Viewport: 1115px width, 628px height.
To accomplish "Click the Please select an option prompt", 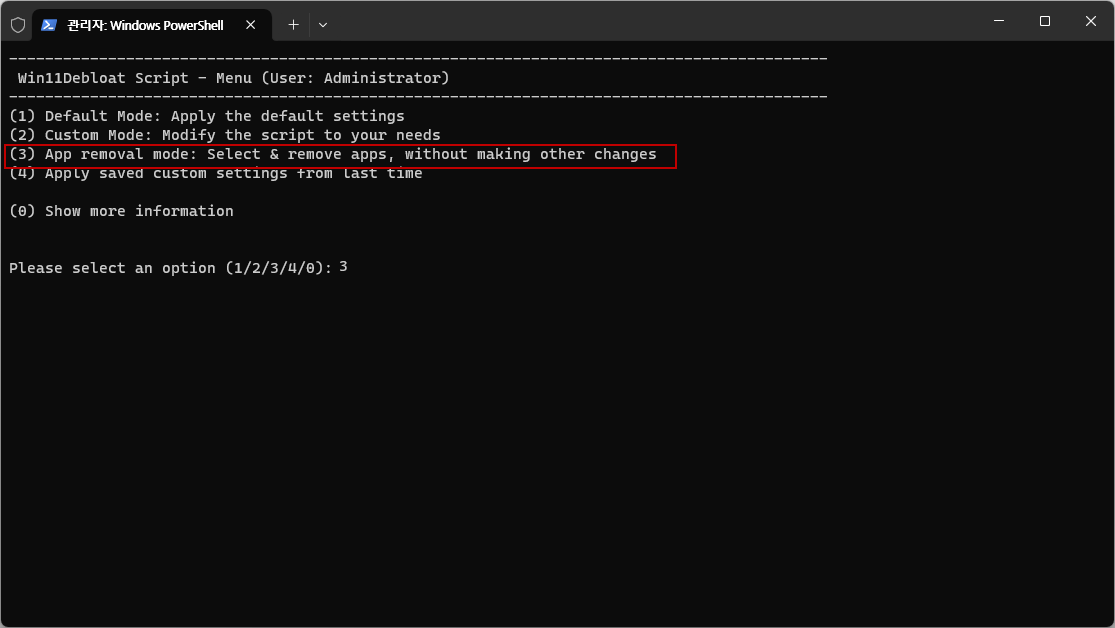I will (171, 268).
